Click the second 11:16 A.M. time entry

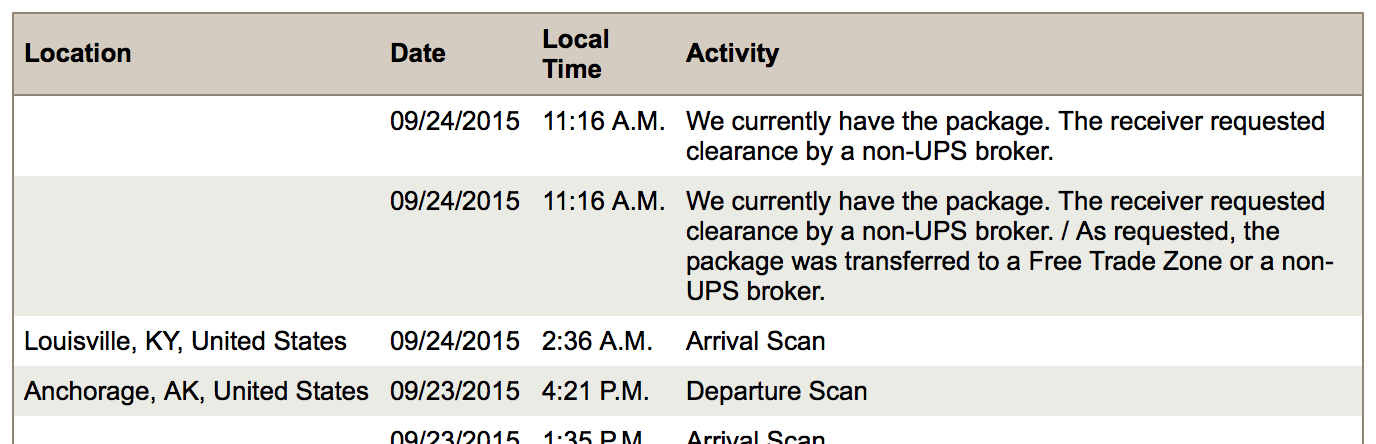[604, 201]
